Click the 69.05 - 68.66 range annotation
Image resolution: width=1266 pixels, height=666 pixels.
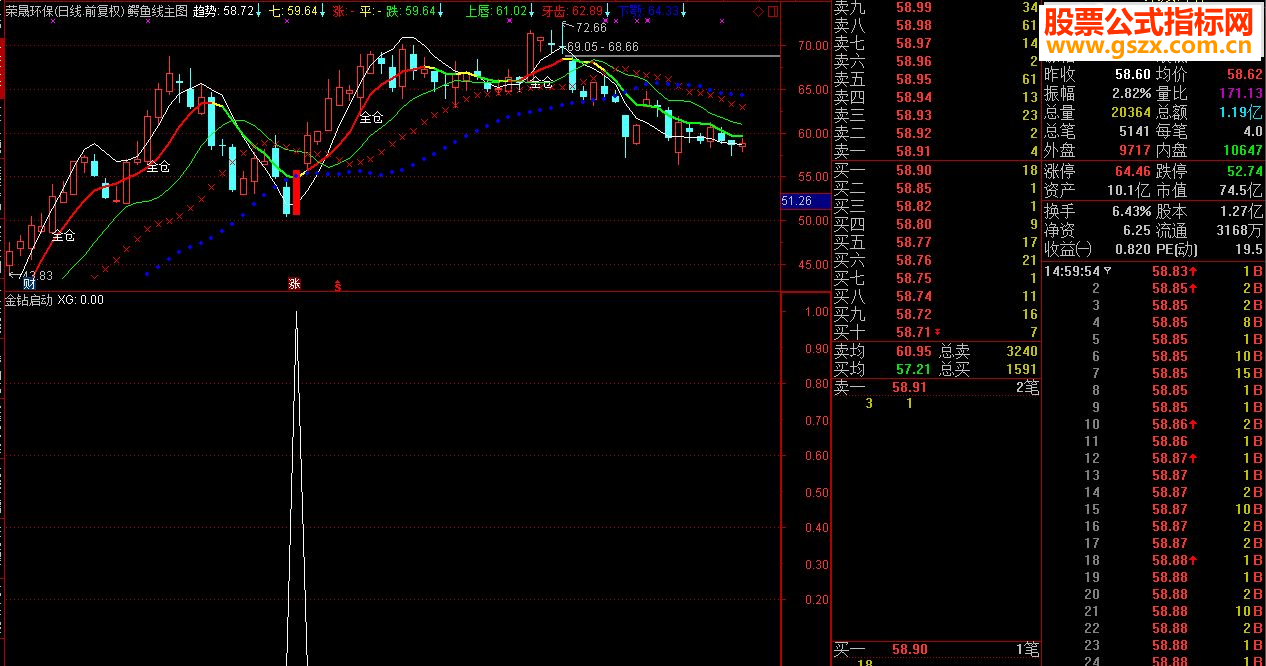coord(603,46)
